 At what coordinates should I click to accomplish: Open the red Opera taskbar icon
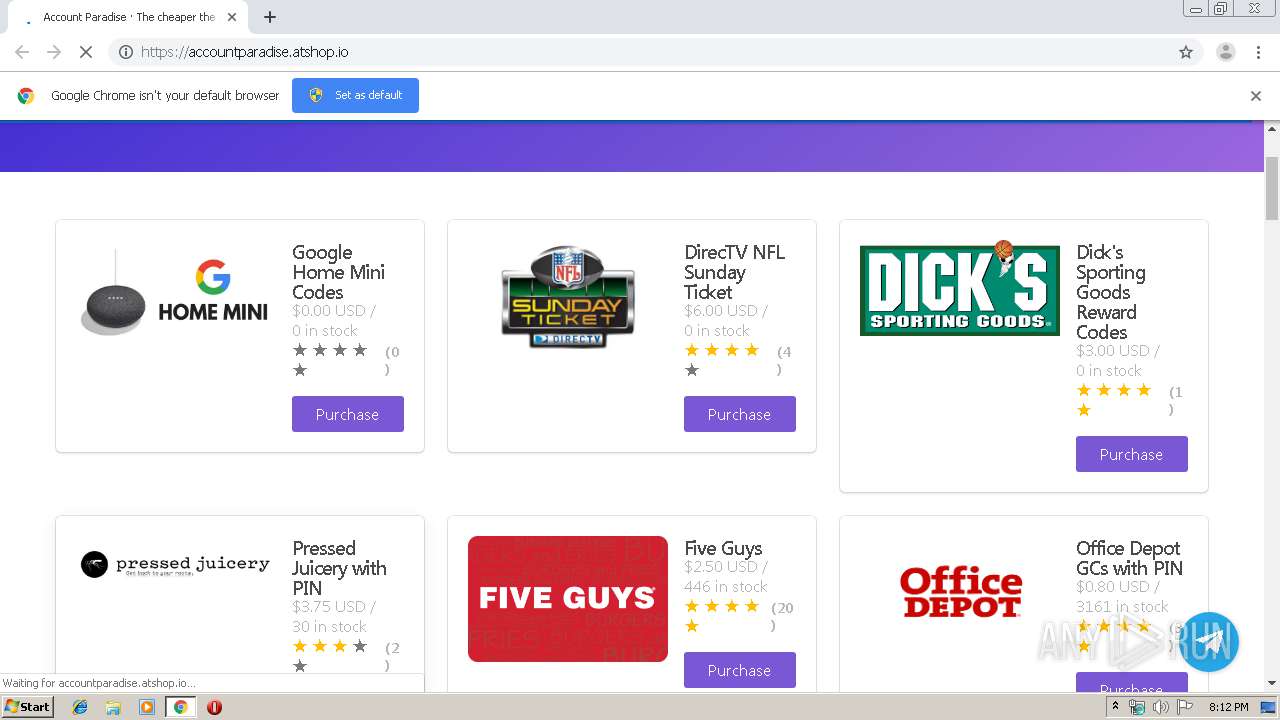click(214, 707)
